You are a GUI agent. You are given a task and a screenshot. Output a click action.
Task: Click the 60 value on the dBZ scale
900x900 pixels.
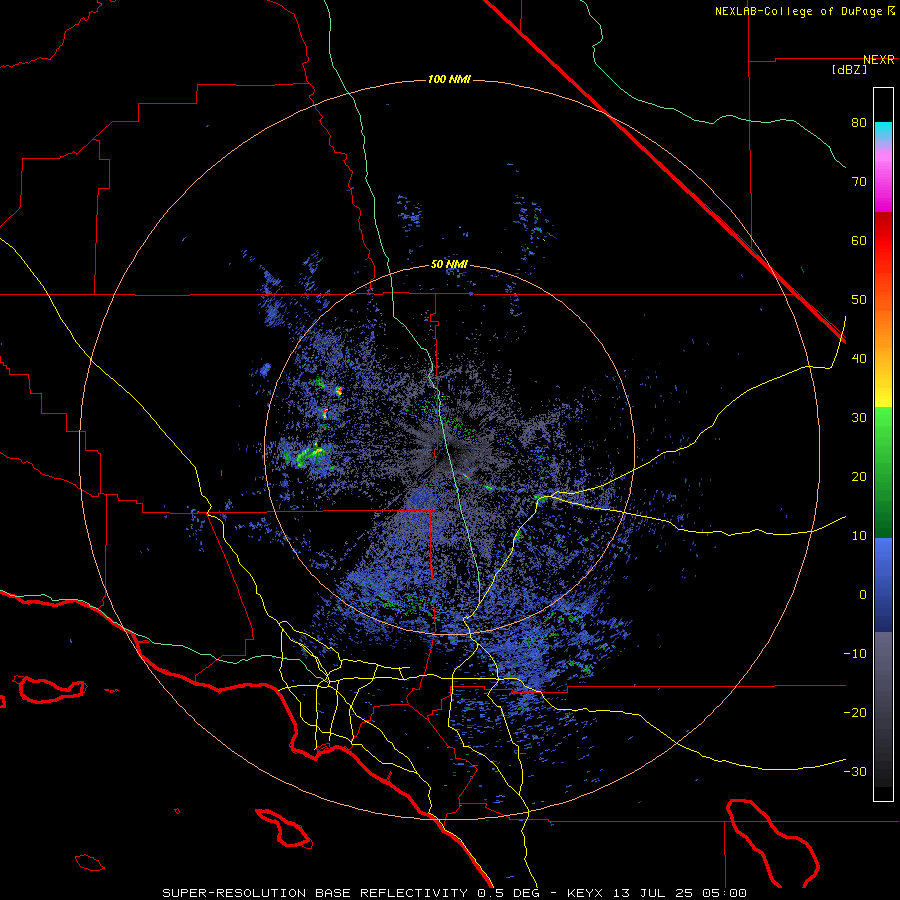[859, 241]
